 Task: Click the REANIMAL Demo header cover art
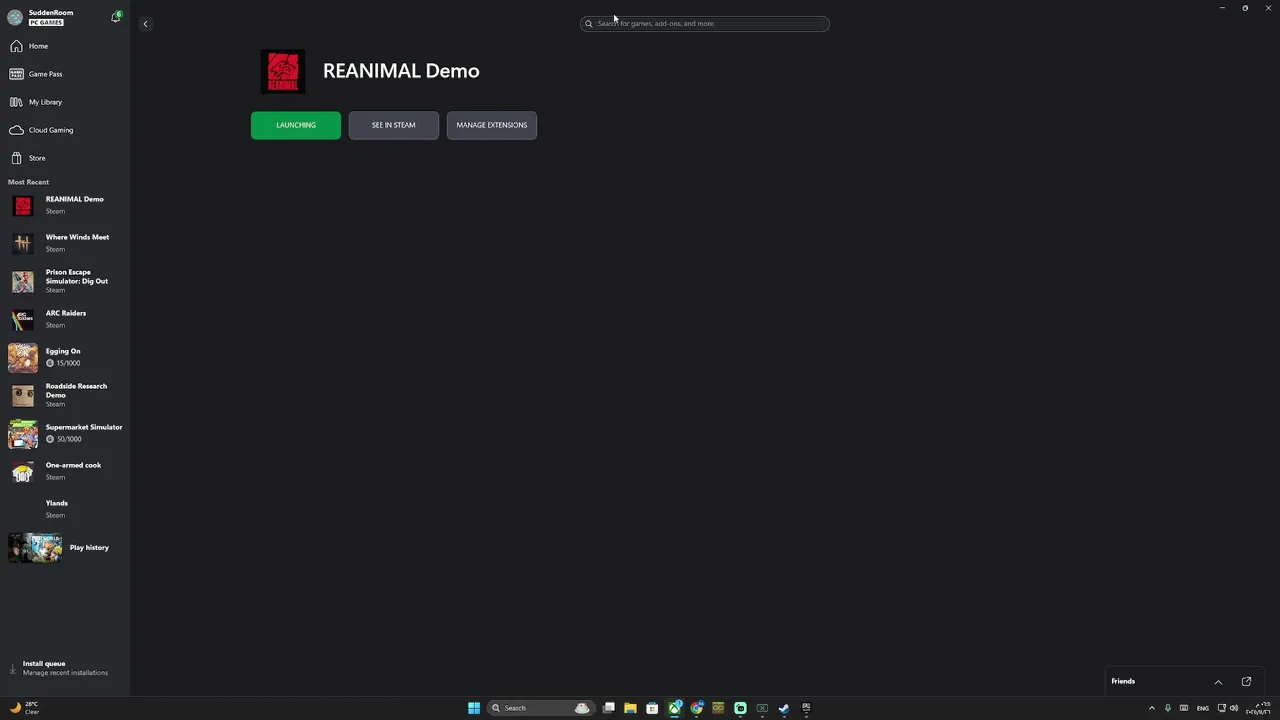283,71
